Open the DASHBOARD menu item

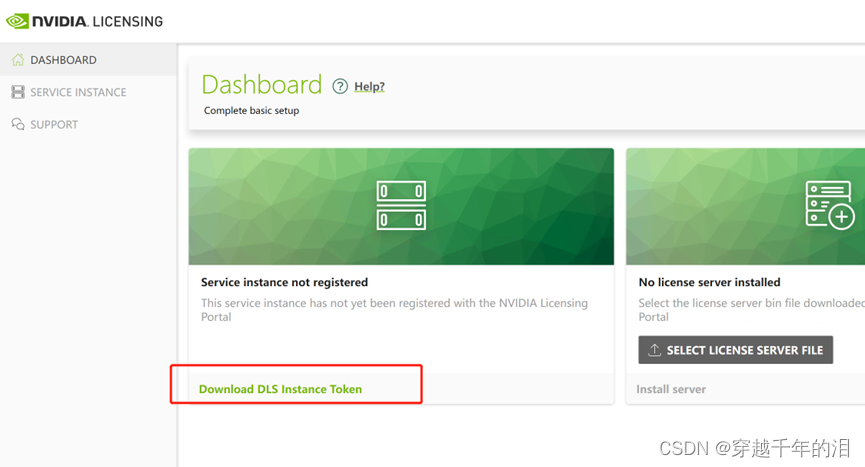pyautogui.click(x=88, y=60)
